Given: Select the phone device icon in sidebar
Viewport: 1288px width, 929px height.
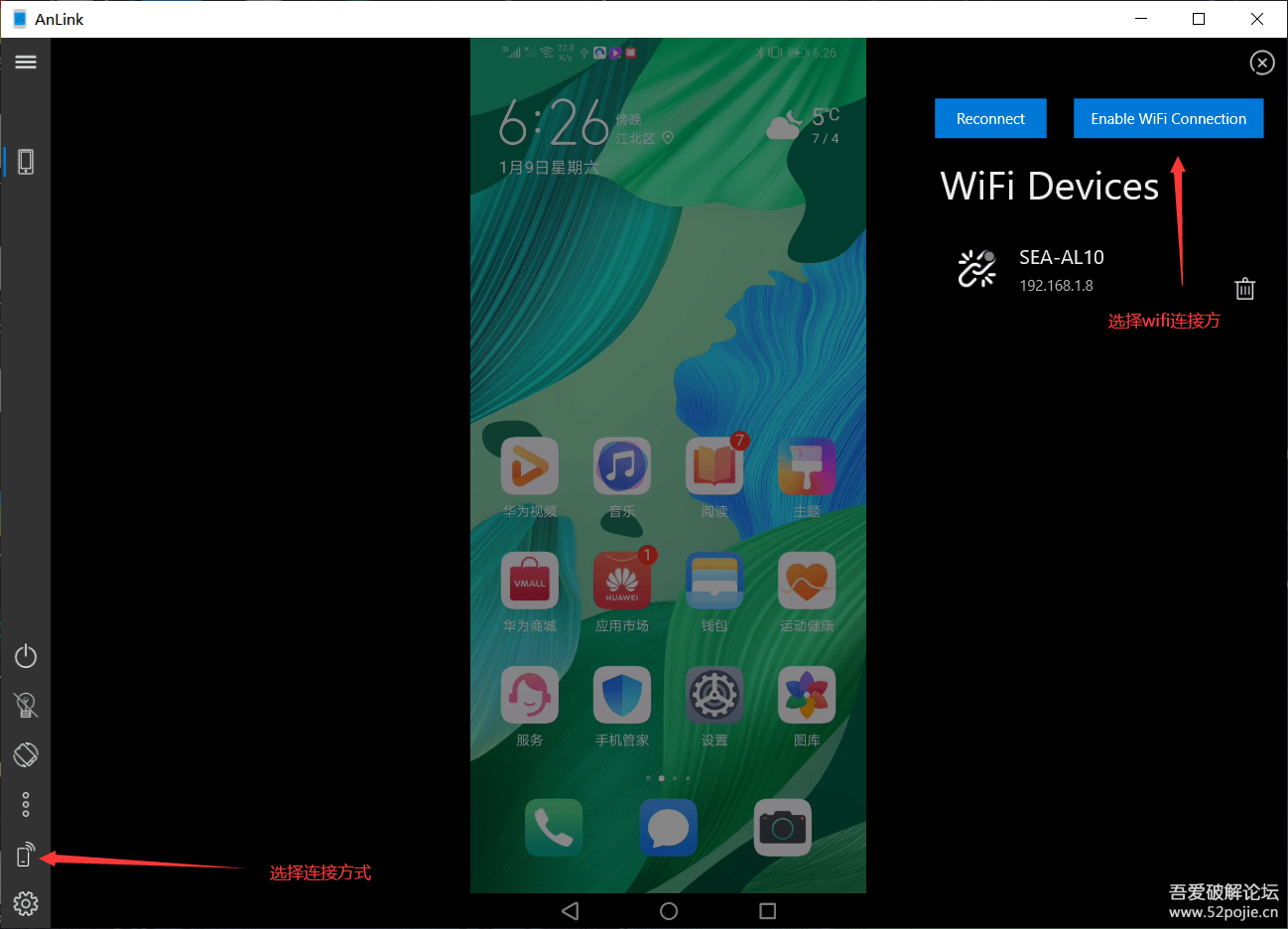Looking at the screenshot, I should (x=26, y=162).
